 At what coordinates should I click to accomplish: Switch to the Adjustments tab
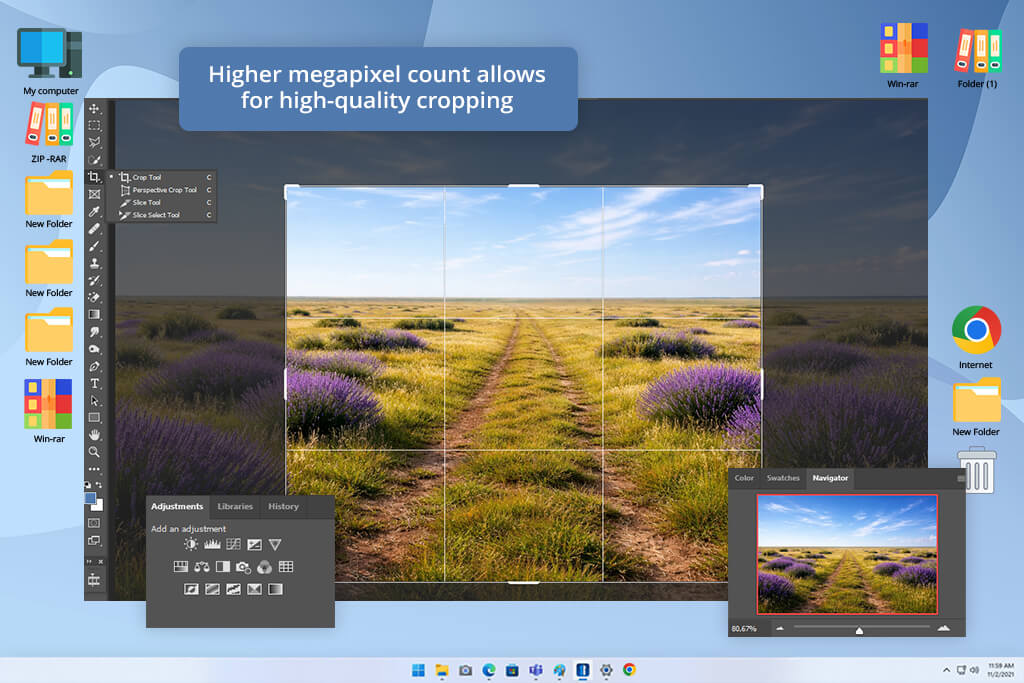(x=177, y=506)
